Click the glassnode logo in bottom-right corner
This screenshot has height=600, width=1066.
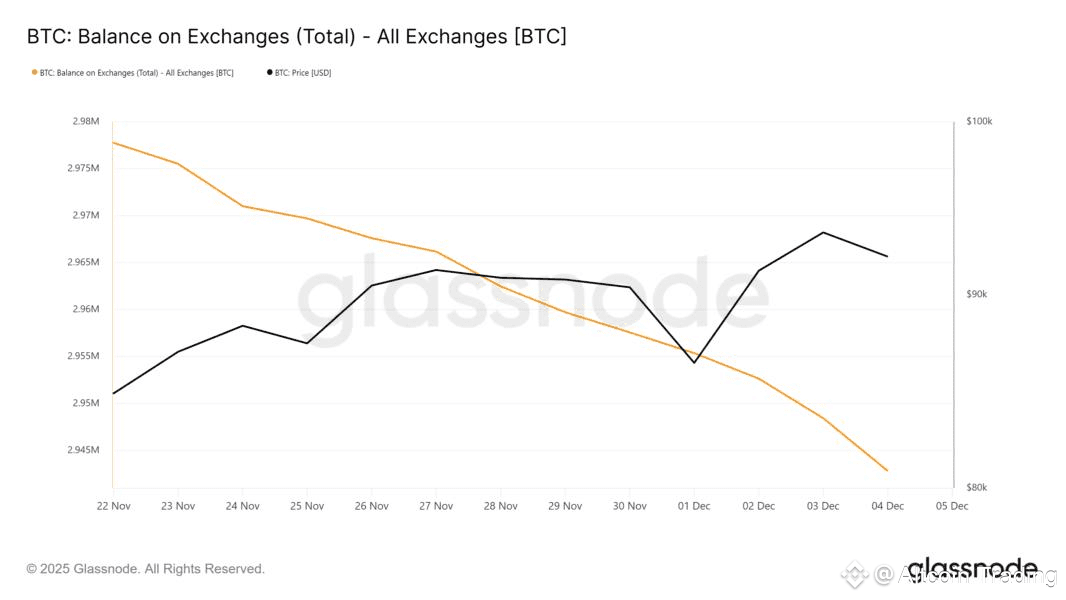click(972, 568)
